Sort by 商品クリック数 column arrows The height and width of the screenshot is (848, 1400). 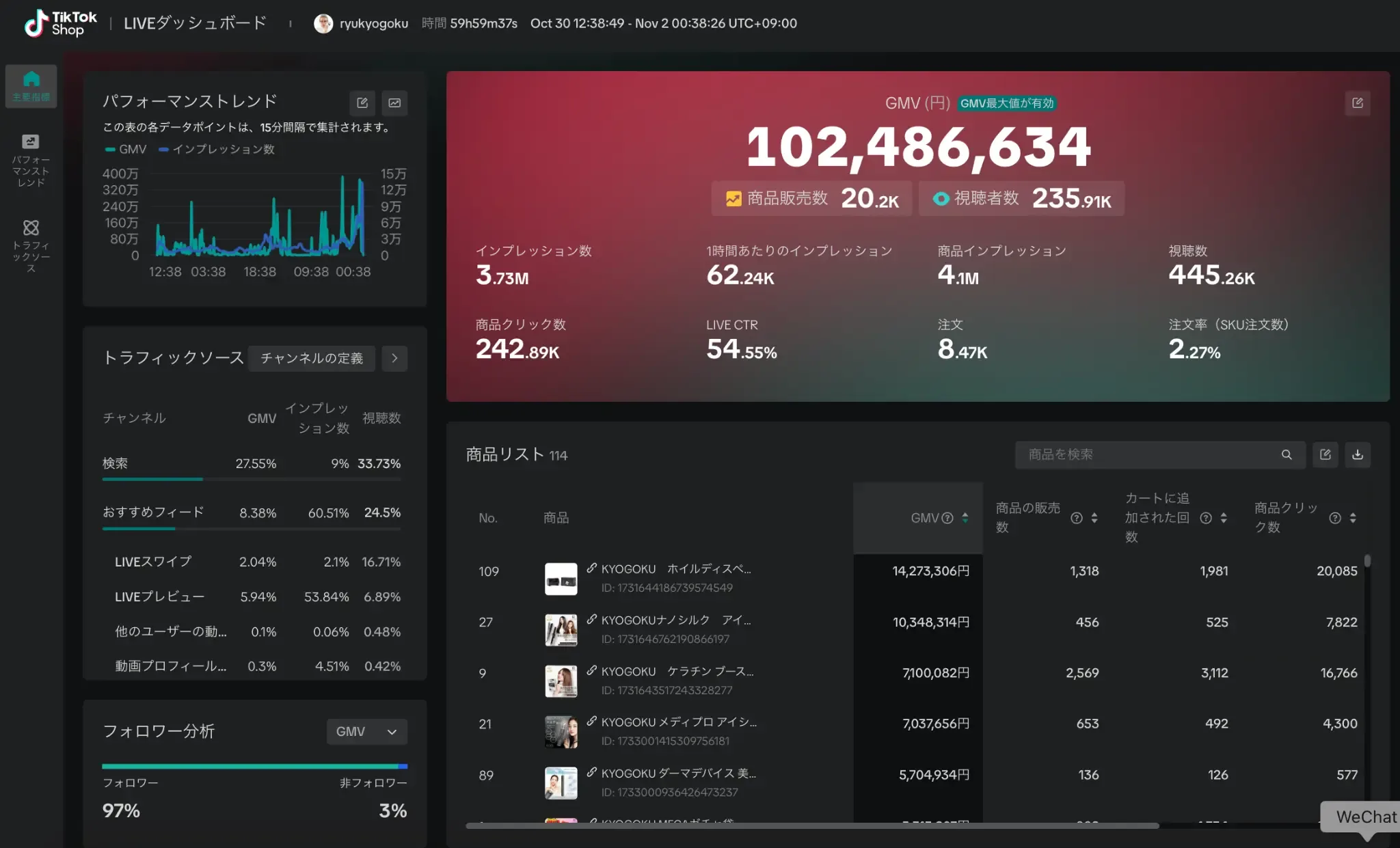pos(1353,518)
